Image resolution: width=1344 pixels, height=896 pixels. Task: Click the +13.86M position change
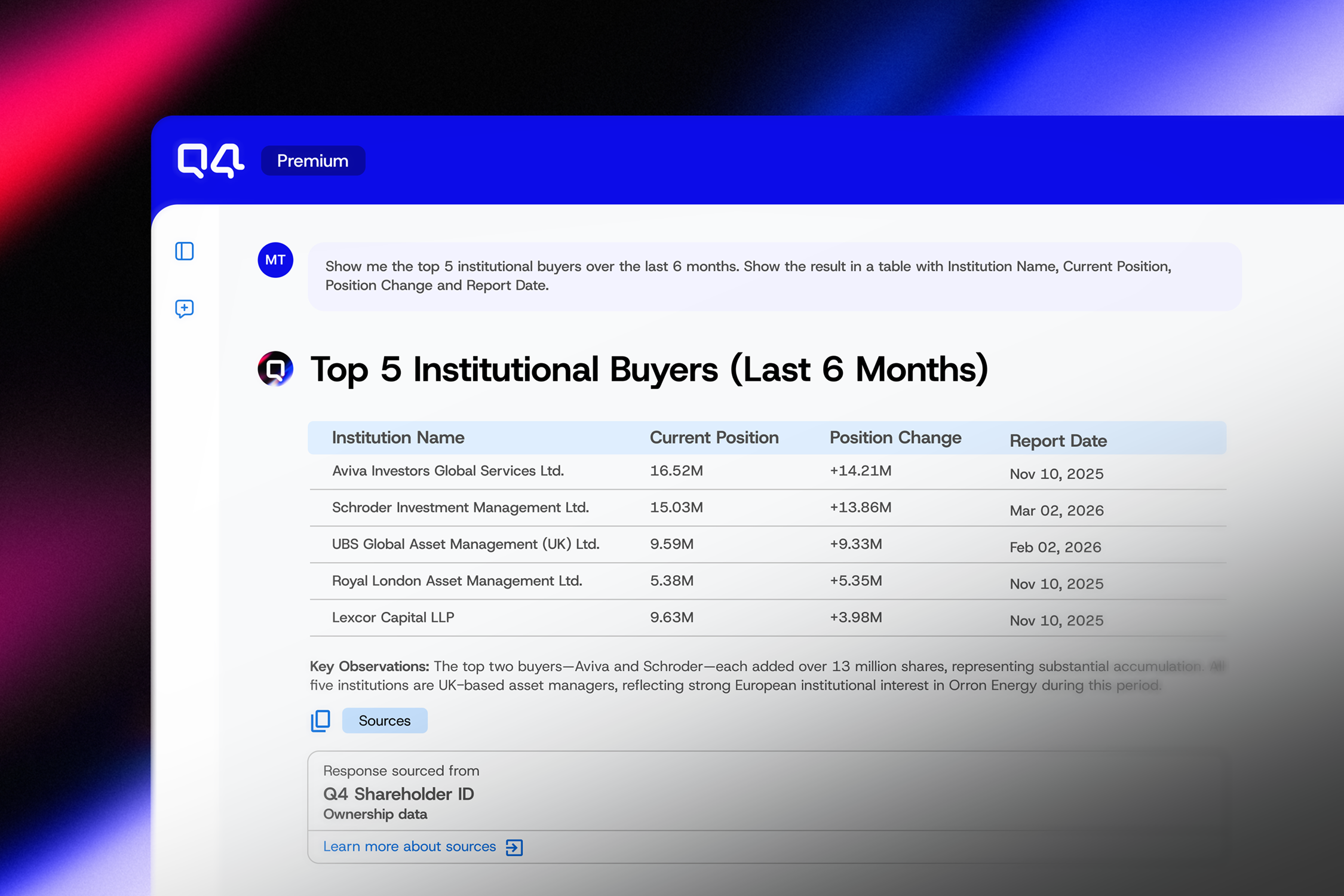(x=861, y=507)
